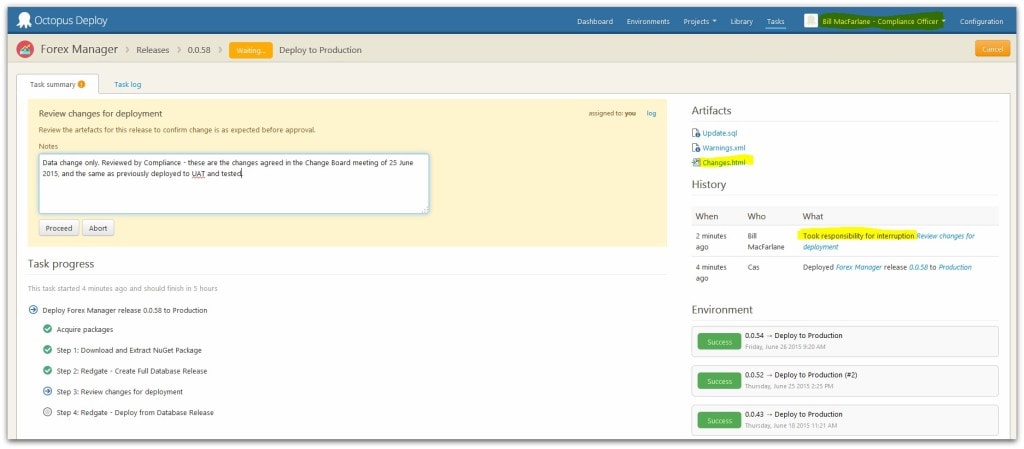Click 'Took responsibility for interruption' text

point(859,236)
